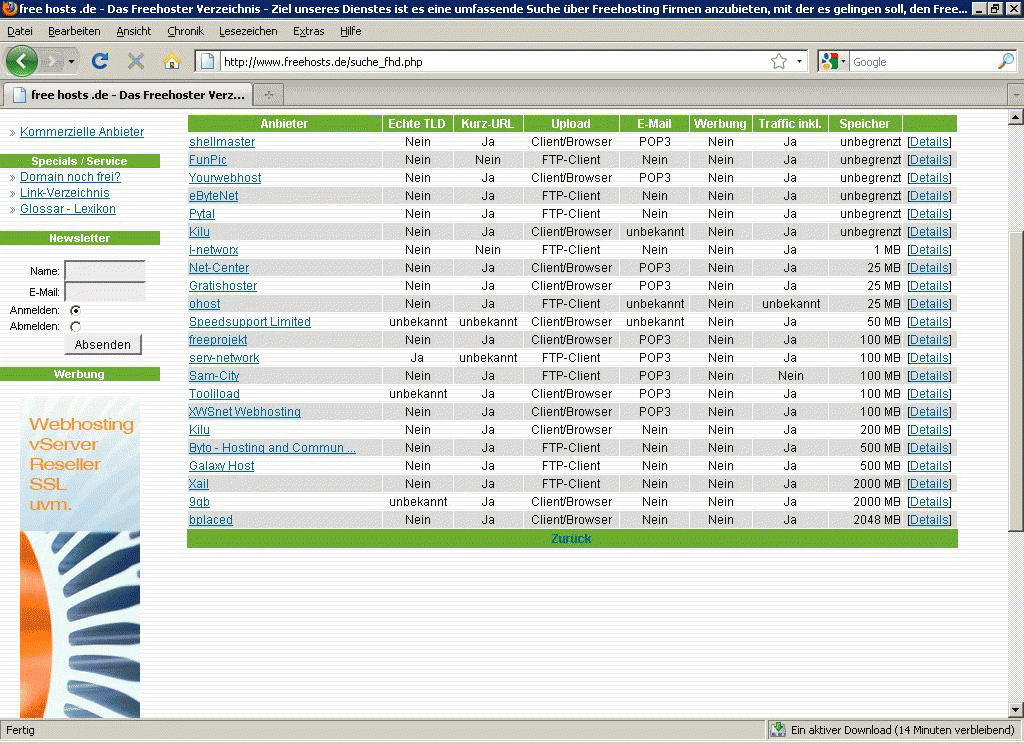This screenshot has height=744, width=1024.
Task: Open the Extras menu
Action: [308, 31]
